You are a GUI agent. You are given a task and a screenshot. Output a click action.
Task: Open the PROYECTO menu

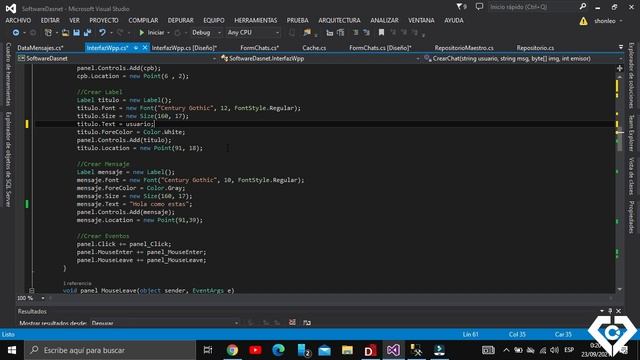[104, 20]
